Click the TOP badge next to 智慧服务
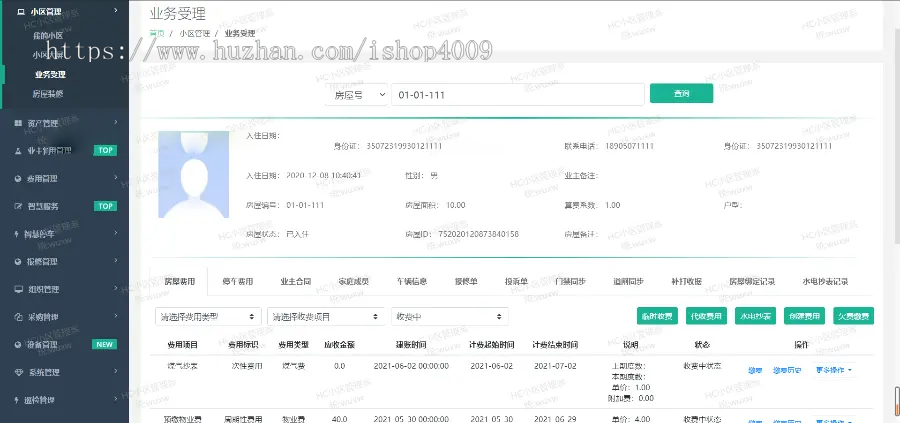Viewport: 900px width, 423px height. (105, 206)
